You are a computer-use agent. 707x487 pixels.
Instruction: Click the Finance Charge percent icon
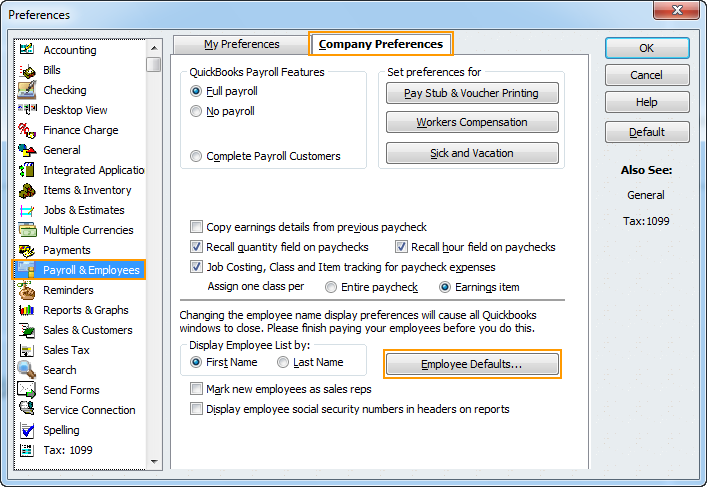(x=27, y=130)
